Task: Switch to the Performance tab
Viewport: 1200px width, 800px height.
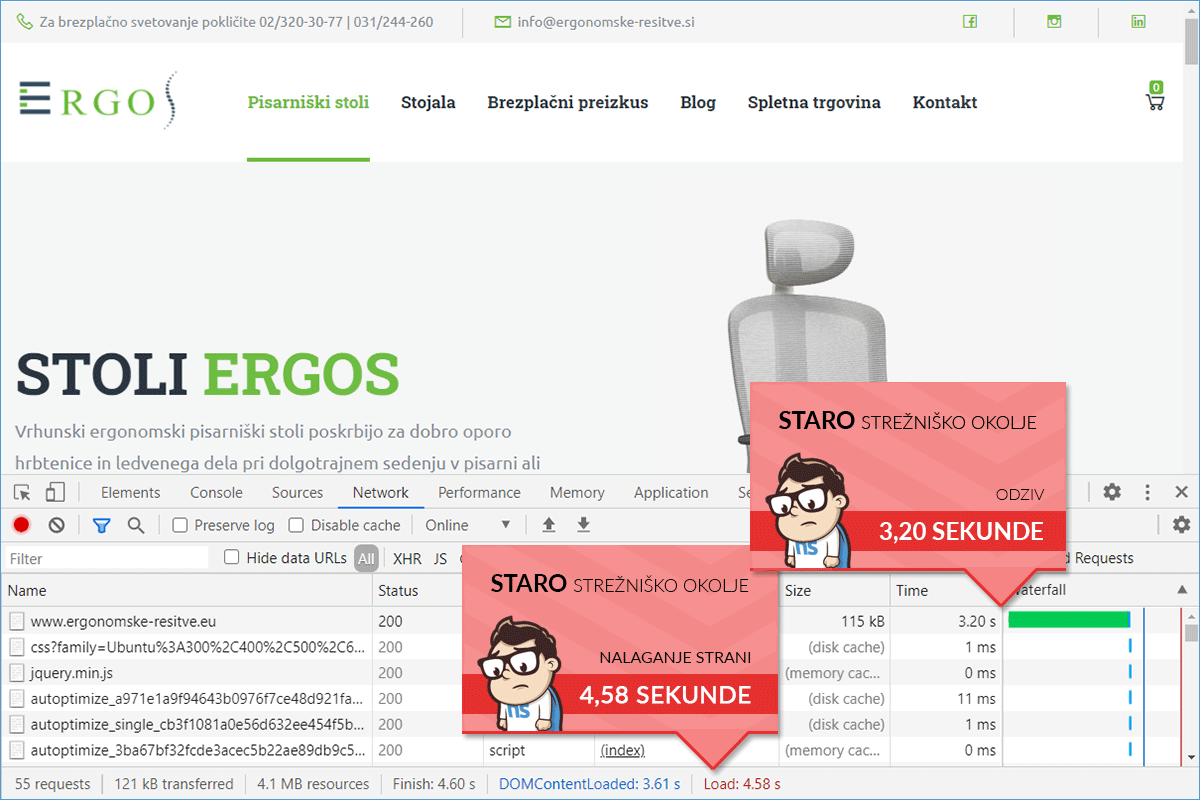Action: pos(479,492)
